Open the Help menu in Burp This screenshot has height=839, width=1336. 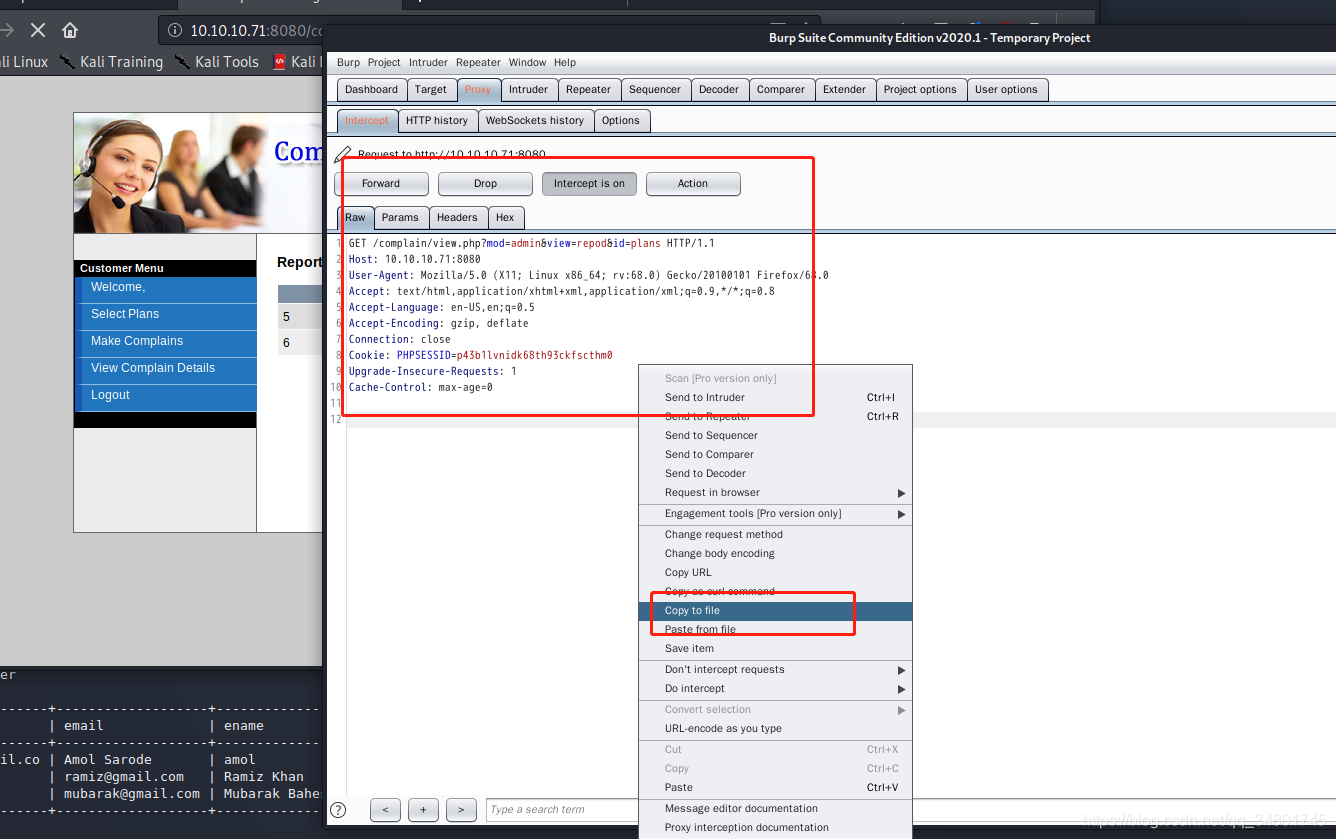click(565, 62)
